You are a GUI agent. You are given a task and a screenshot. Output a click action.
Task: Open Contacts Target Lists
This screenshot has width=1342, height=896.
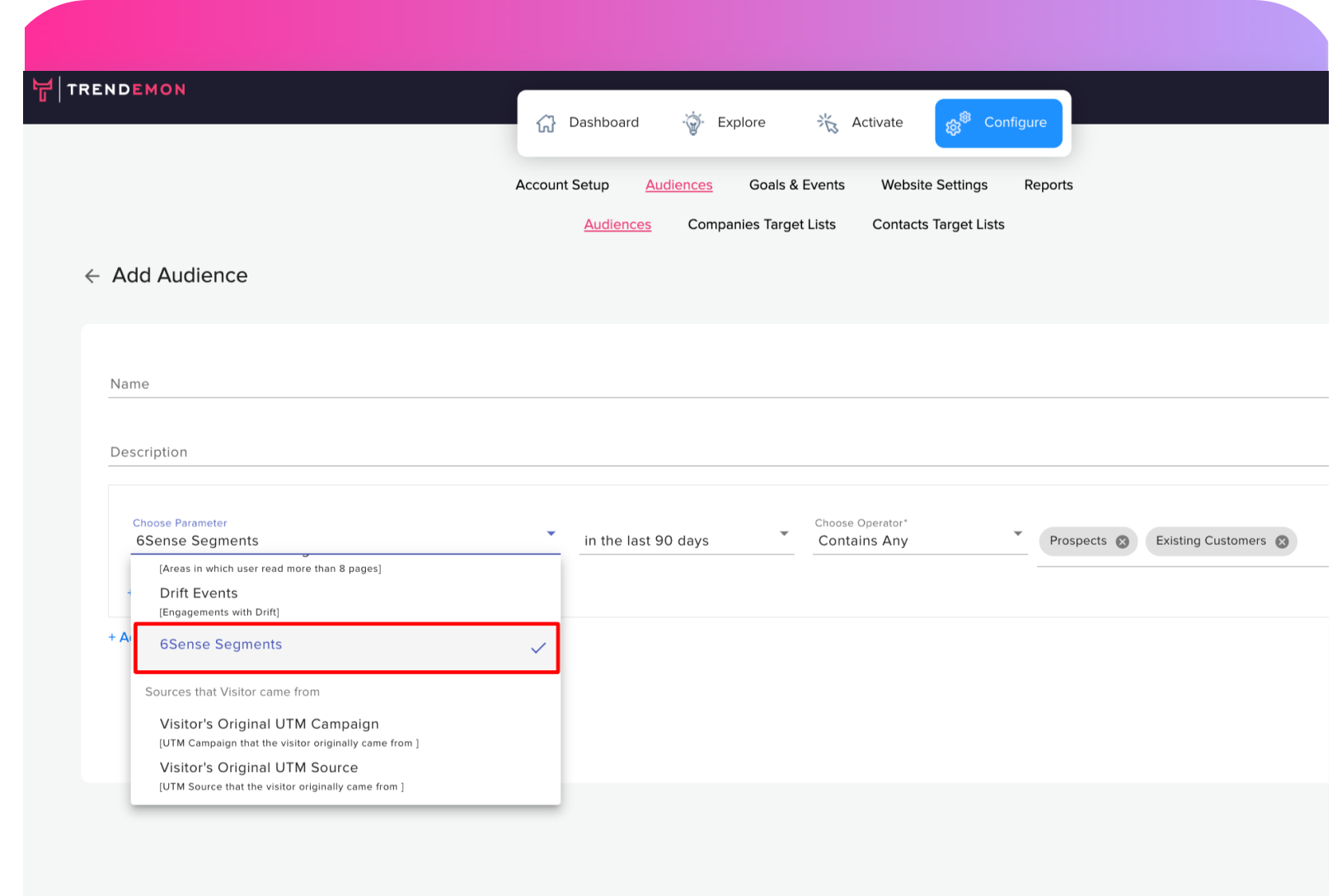point(938,224)
